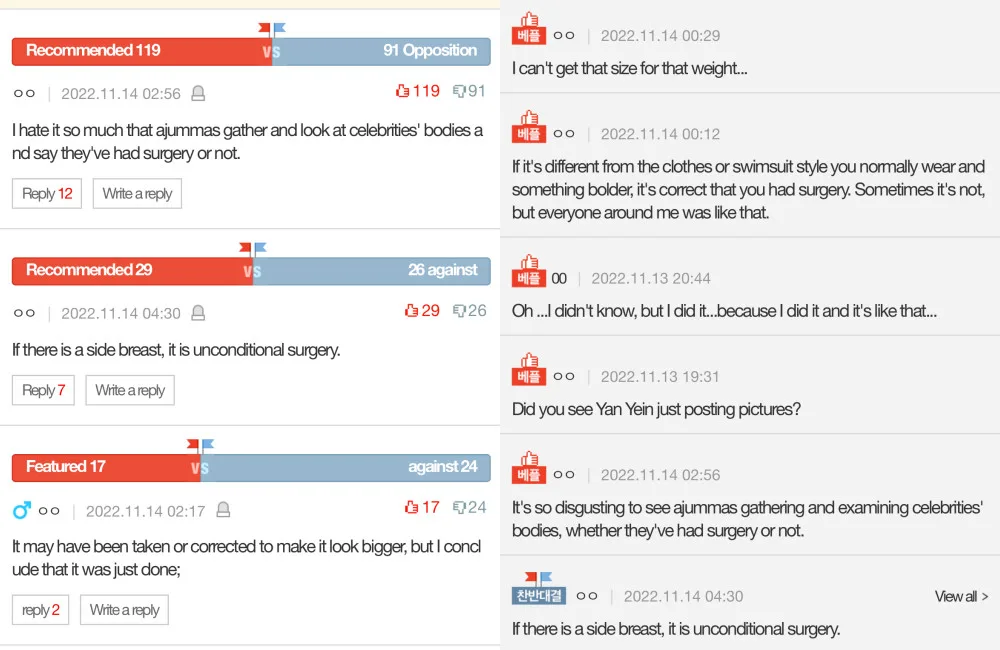Click the thumbs-down icon showing 91
The image size is (1000, 650).
(460, 91)
